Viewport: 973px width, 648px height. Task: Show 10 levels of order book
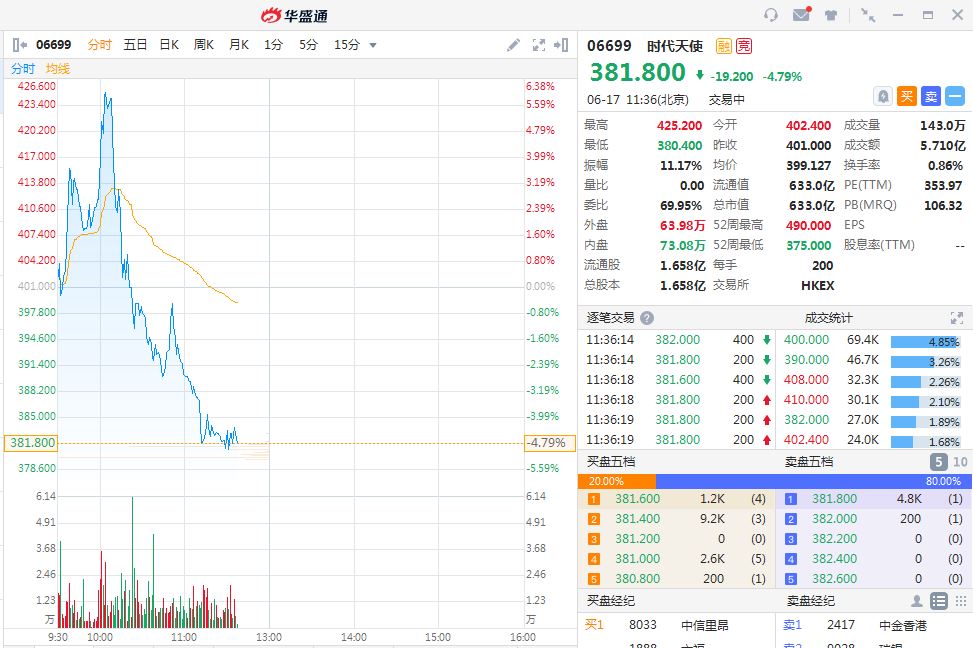(960, 462)
